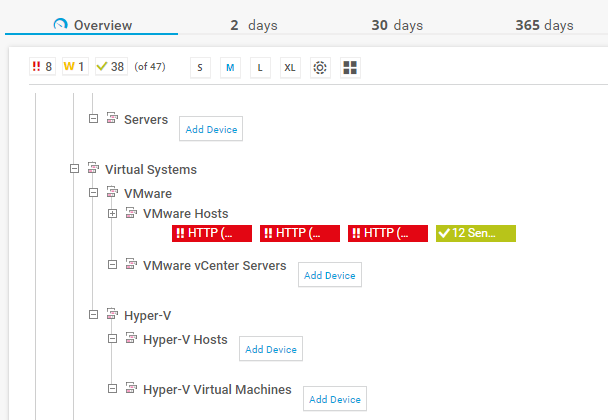Click the Hyper-V group icon
Screen dimensions: 608x420
pos(112,315)
